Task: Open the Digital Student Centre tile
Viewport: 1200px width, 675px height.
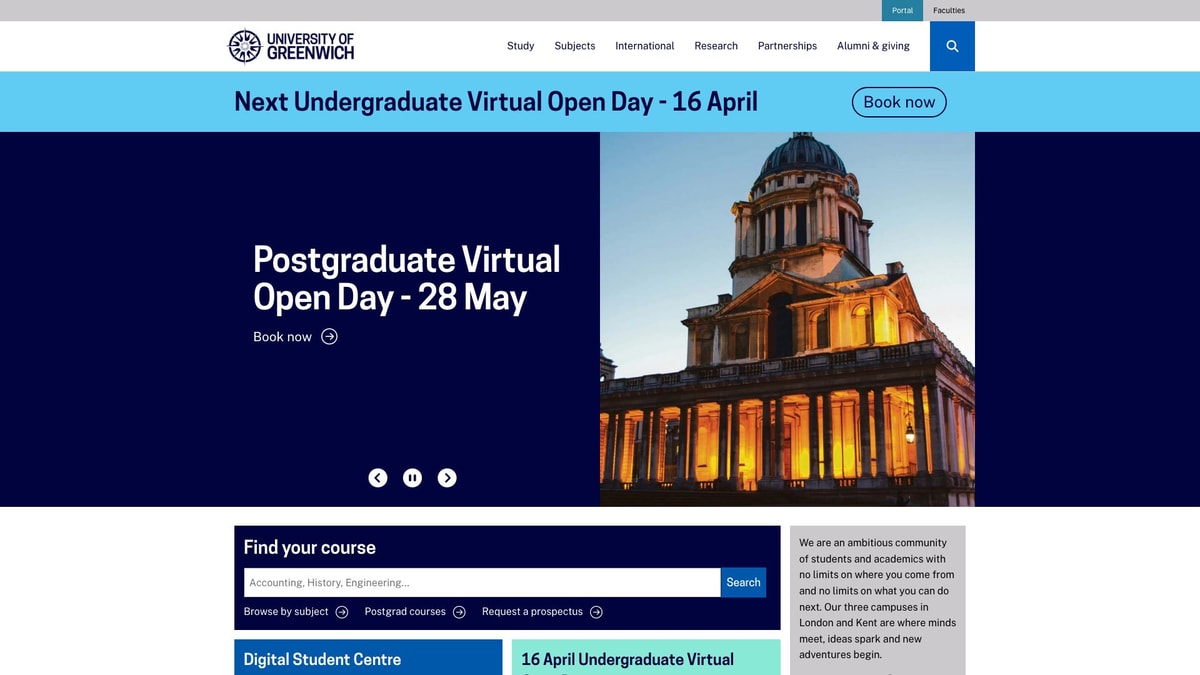Action: tap(368, 658)
